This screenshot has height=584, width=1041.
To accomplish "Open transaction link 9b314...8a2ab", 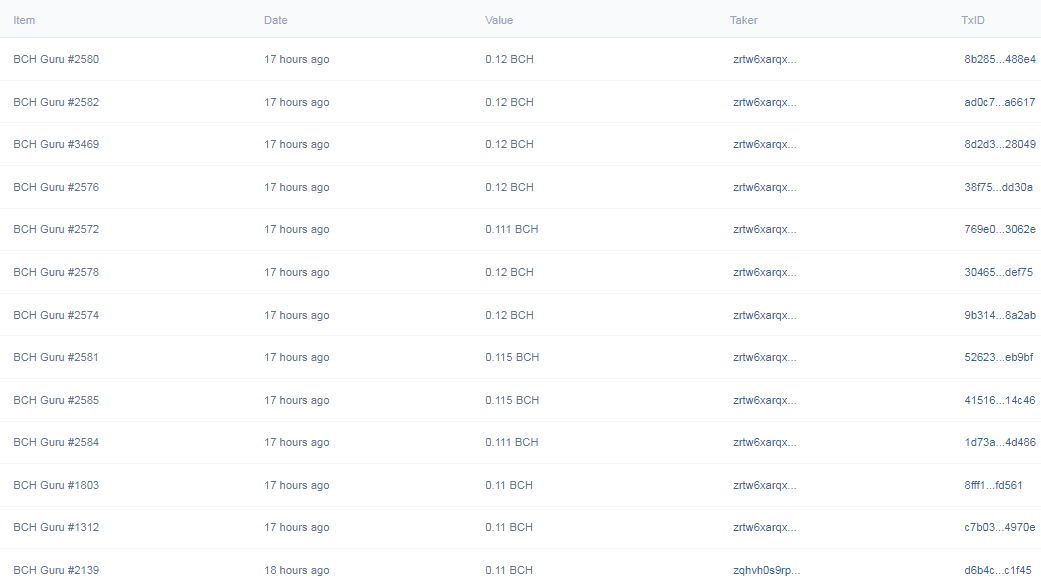I will (x=1000, y=315).
